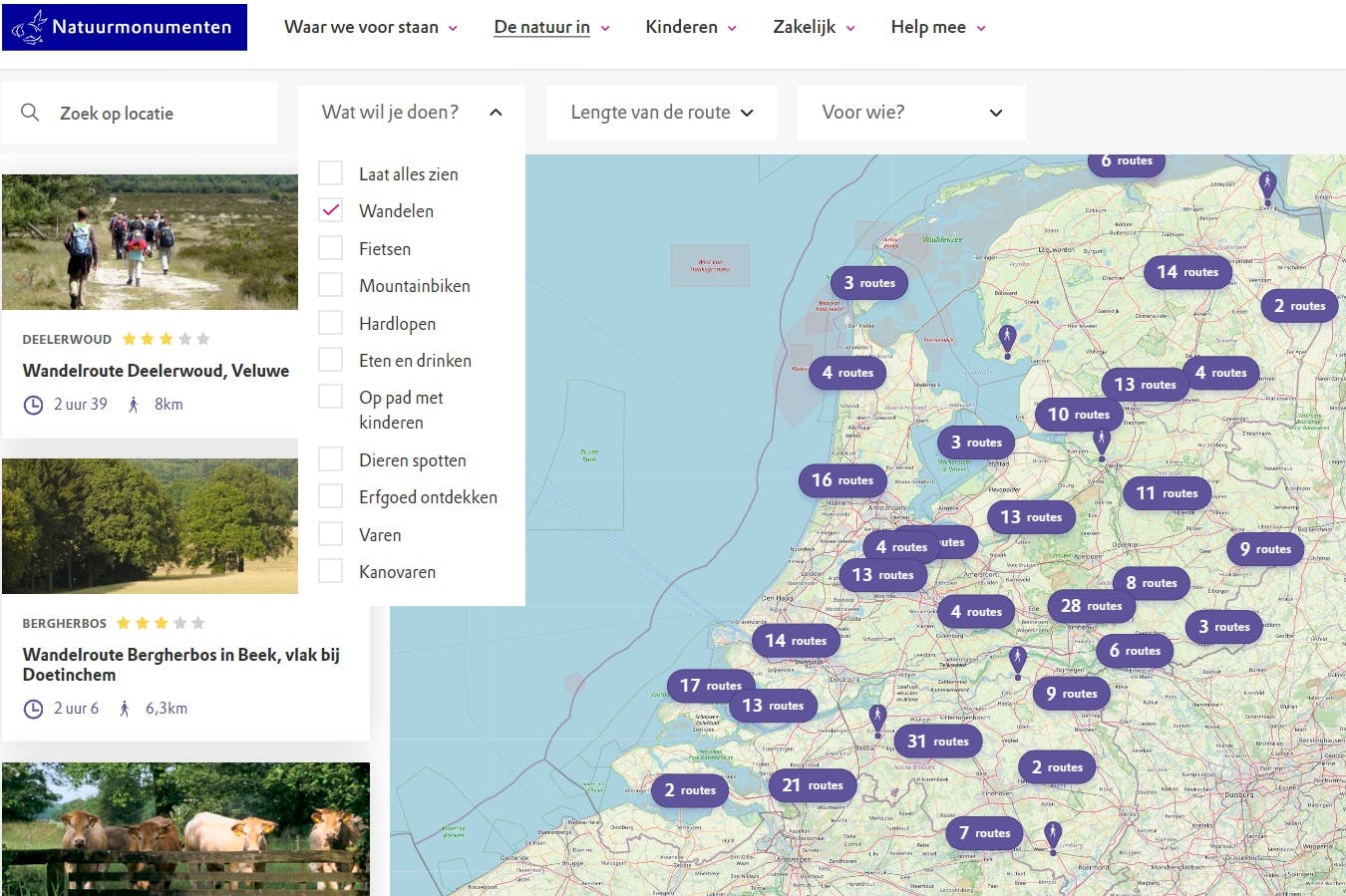The height and width of the screenshot is (896, 1346).
Task: Open the Help mee menu
Action: point(929,27)
